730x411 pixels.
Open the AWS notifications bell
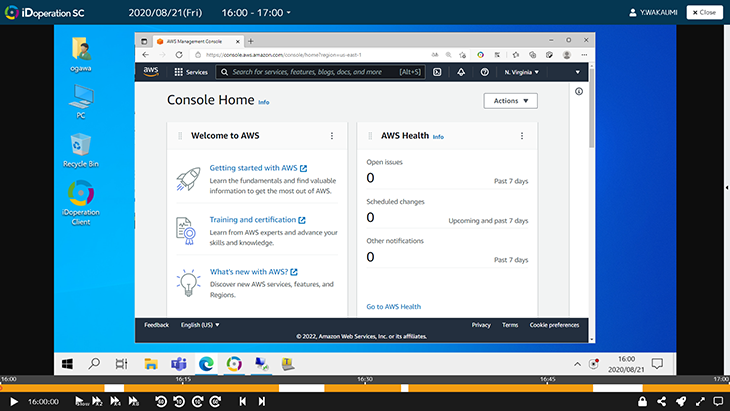(x=461, y=72)
